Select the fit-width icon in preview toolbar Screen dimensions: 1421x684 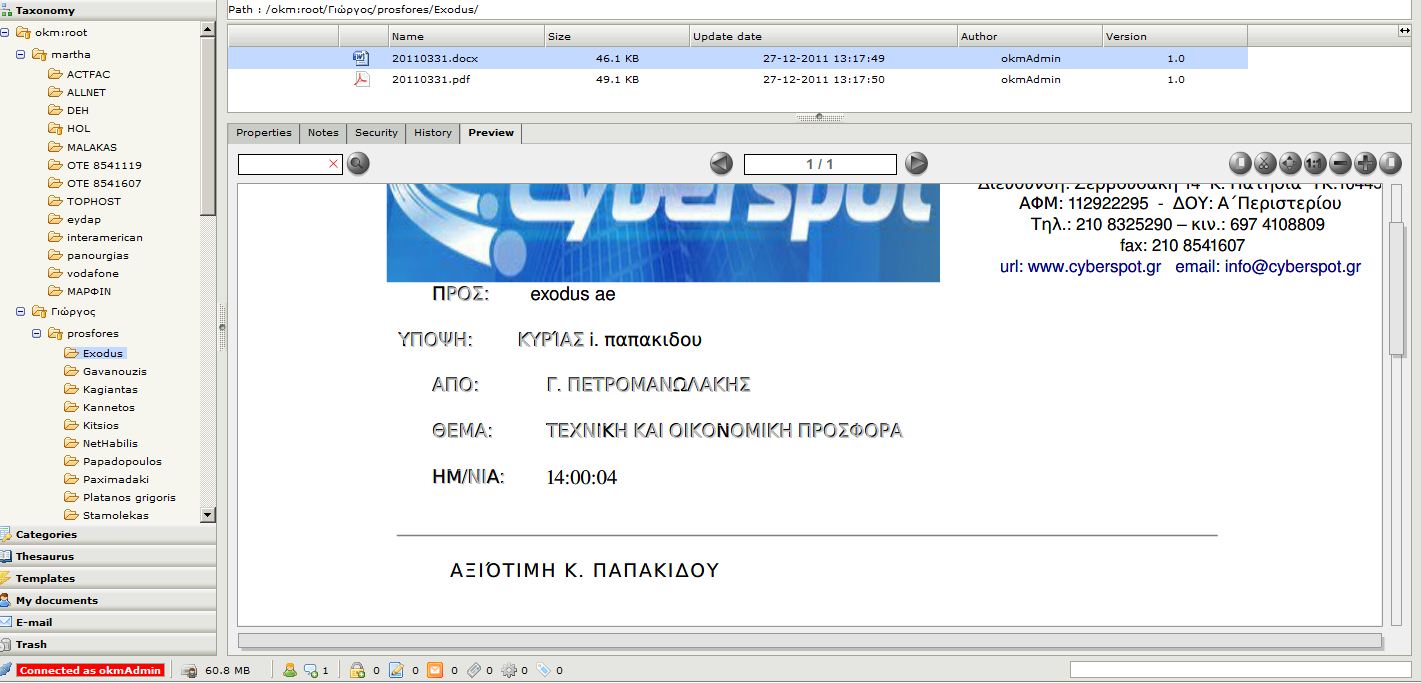pyautogui.click(x=1390, y=162)
